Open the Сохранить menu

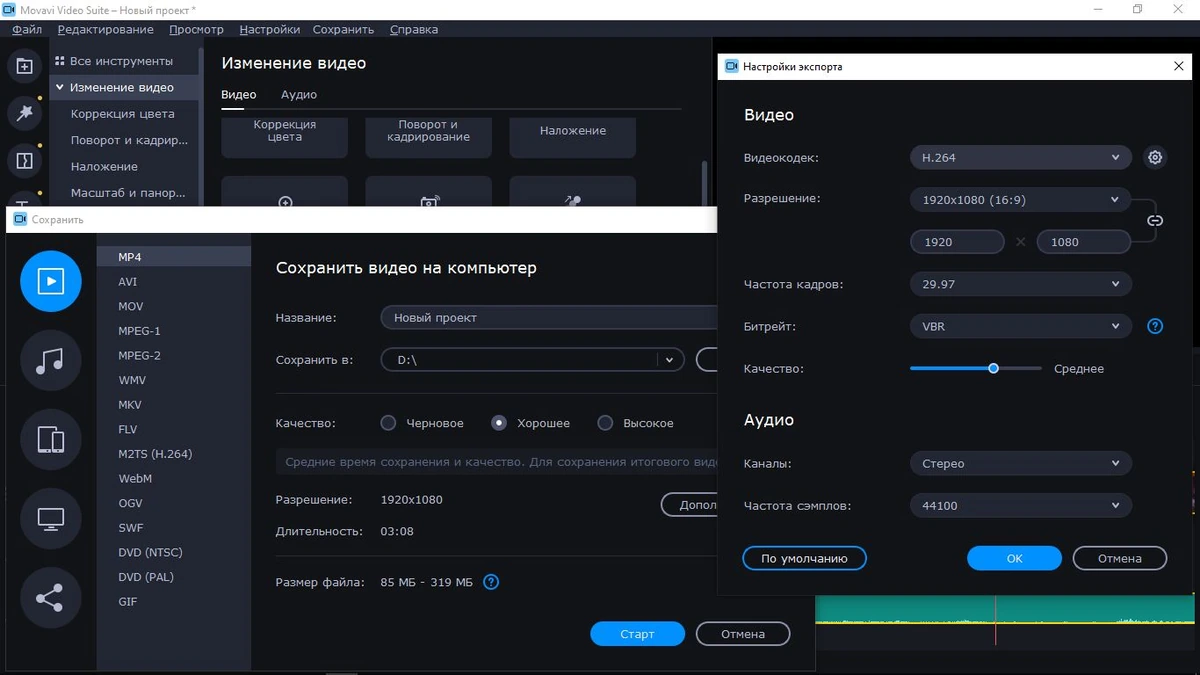pyautogui.click(x=343, y=30)
